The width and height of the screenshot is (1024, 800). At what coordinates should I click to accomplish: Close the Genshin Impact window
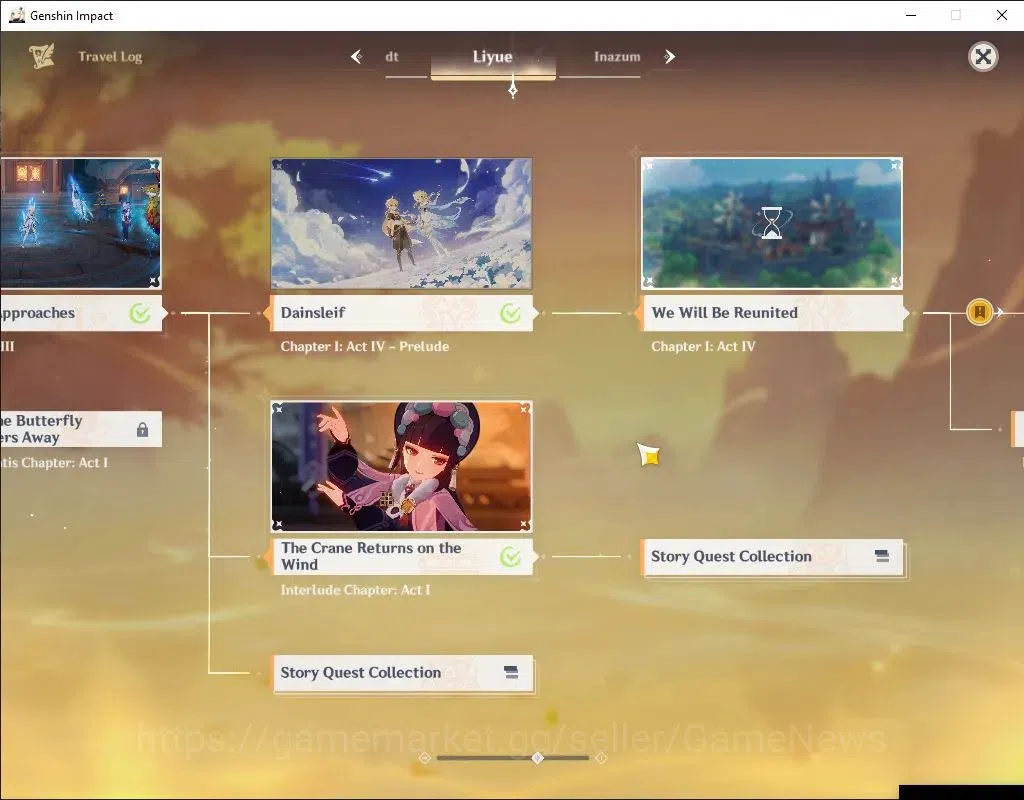pos(1002,15)
